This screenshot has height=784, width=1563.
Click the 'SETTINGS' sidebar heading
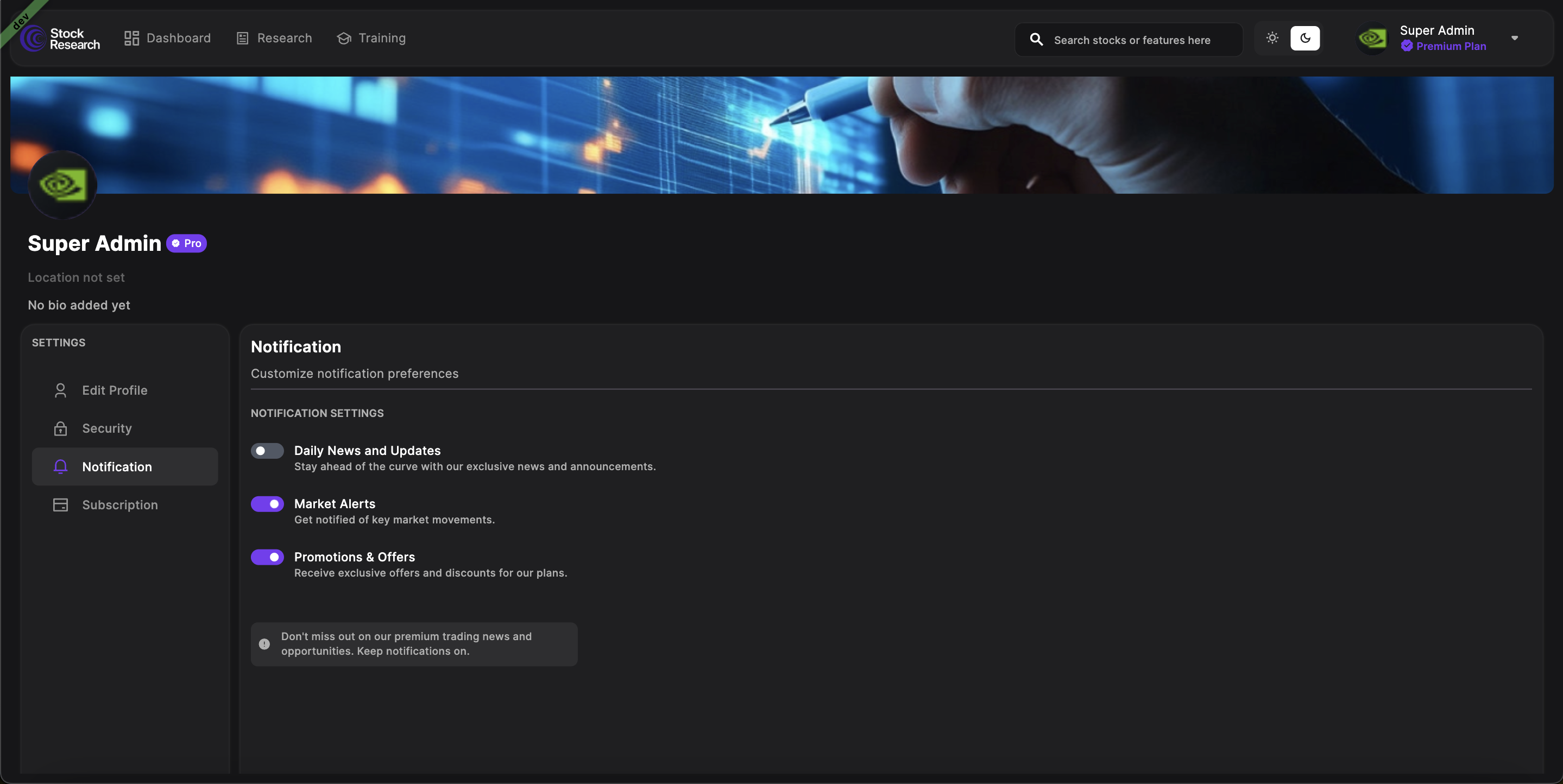[x=58, y=343]
